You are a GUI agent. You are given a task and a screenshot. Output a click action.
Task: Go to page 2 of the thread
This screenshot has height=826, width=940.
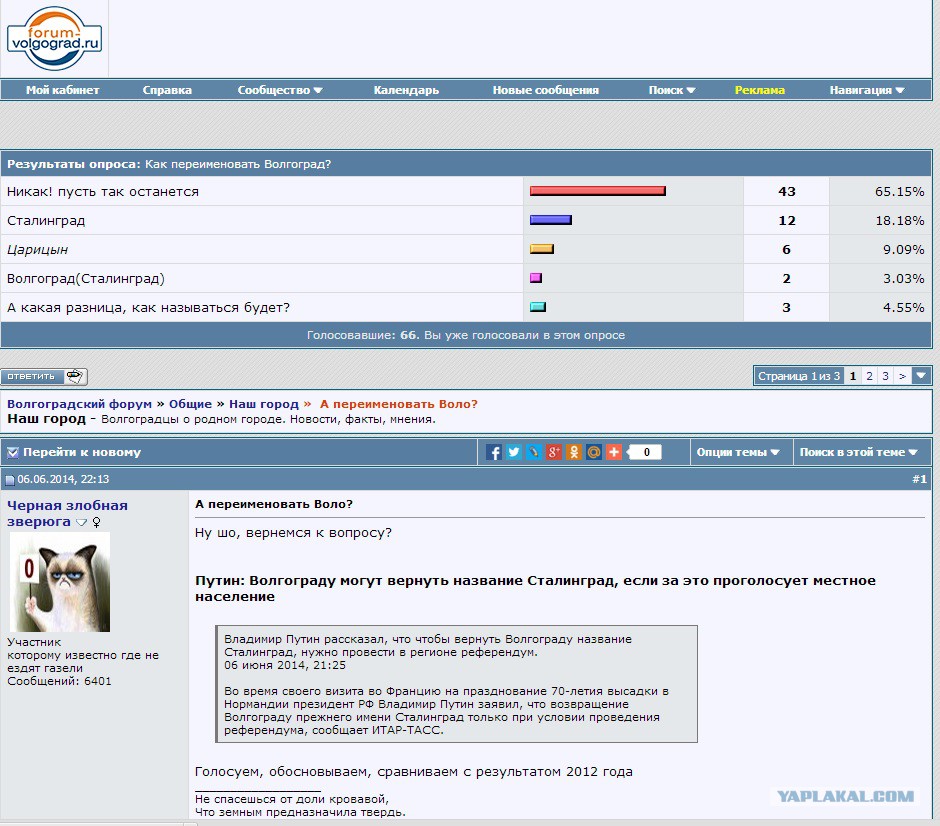pos(869,376)
